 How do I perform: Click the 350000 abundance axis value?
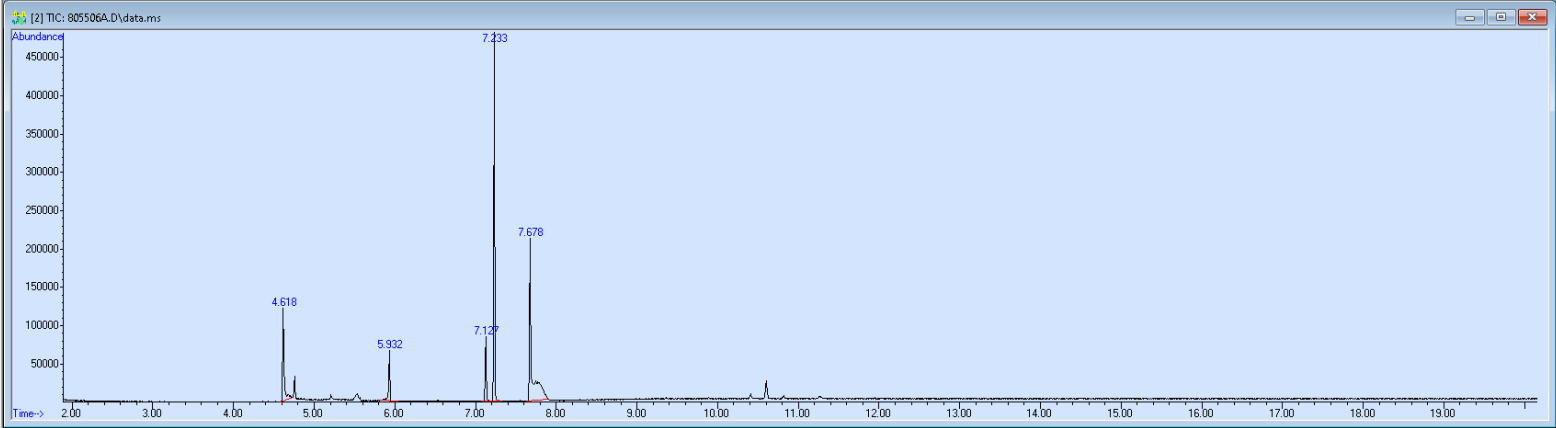coord(43,133)
